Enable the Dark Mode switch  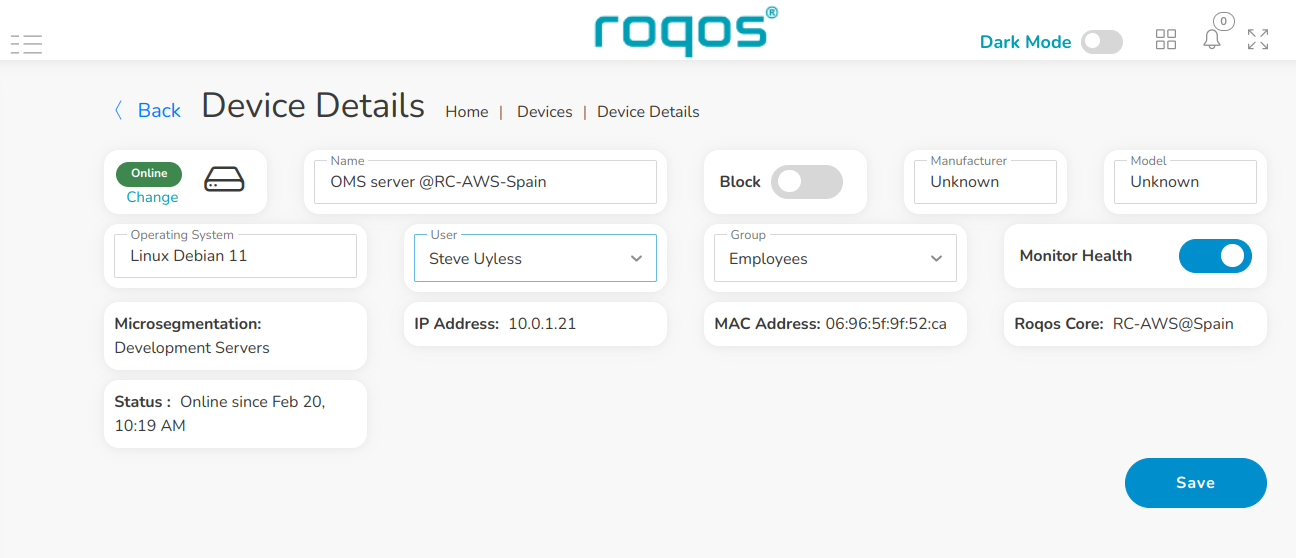point(1101,42)
